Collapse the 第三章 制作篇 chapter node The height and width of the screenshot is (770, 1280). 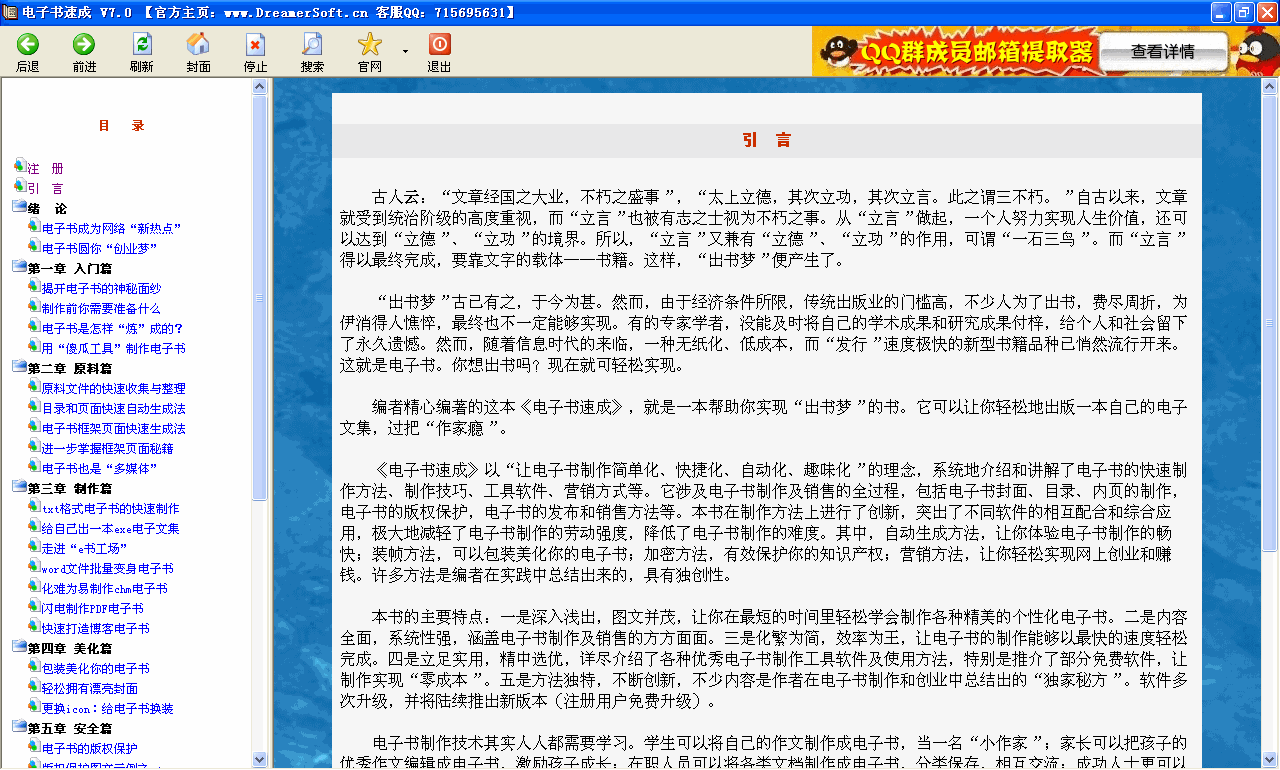[20, 487]
